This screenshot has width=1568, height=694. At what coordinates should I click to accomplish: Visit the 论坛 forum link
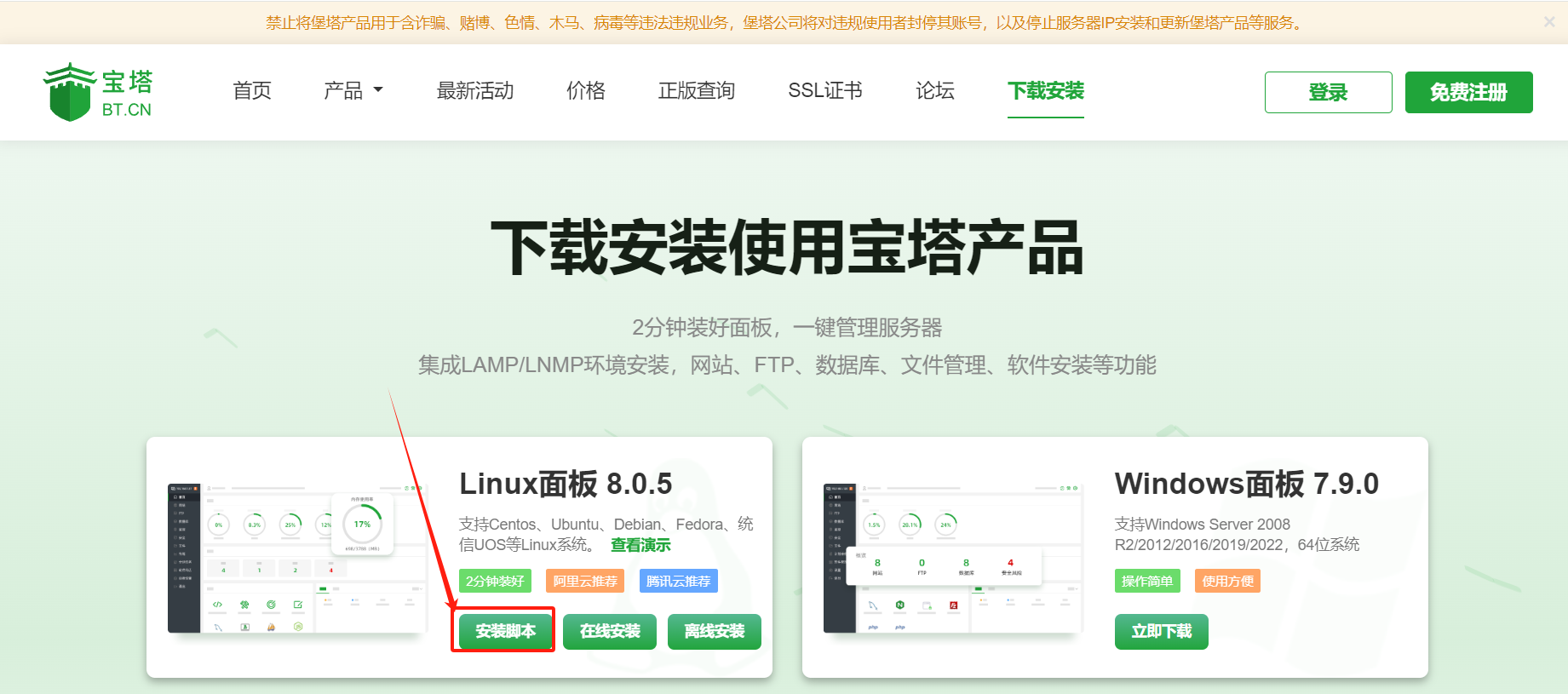click(x=935, y=90)
